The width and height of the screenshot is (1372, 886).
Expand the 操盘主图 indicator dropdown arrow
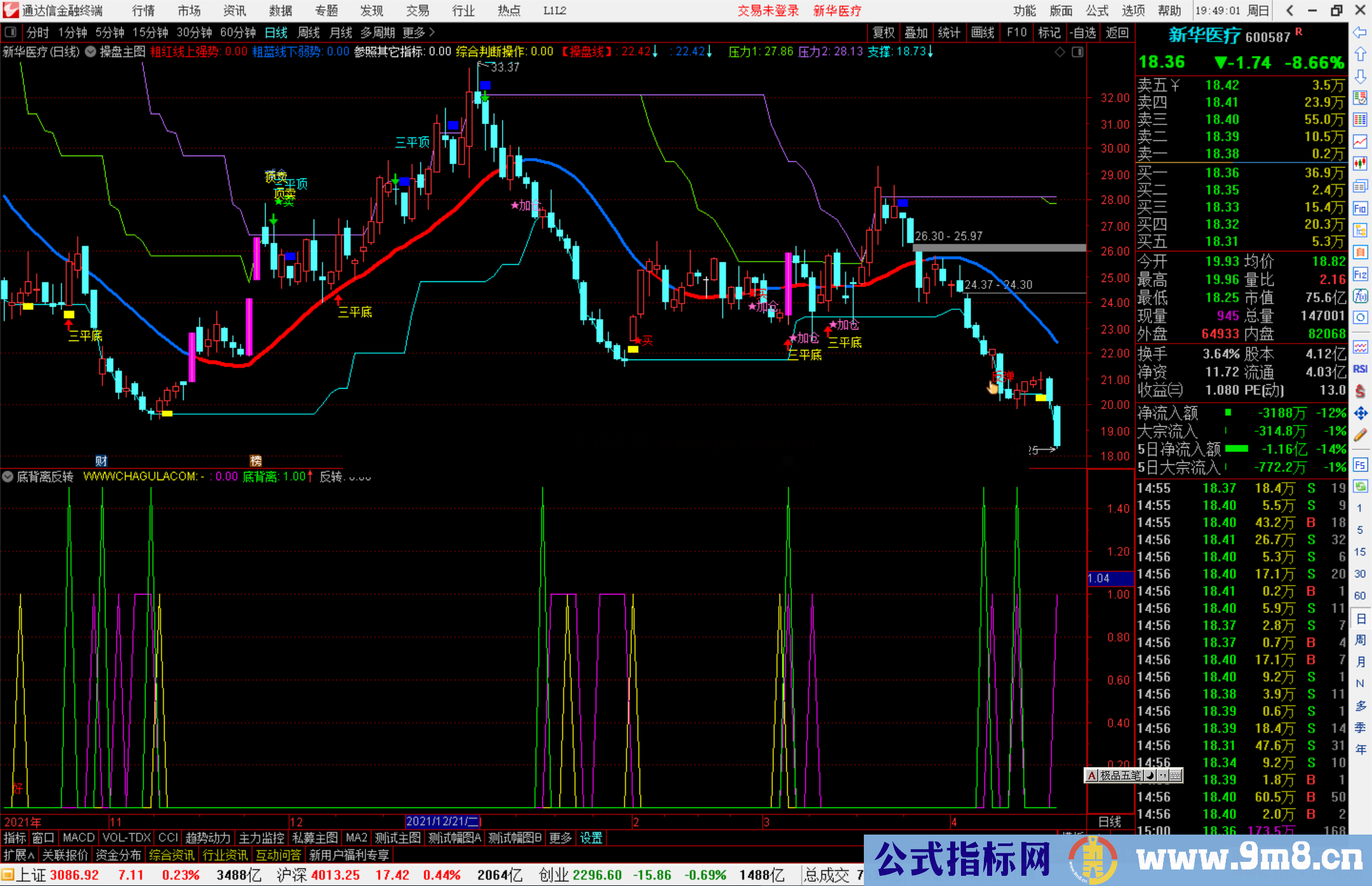pos(90,52)
